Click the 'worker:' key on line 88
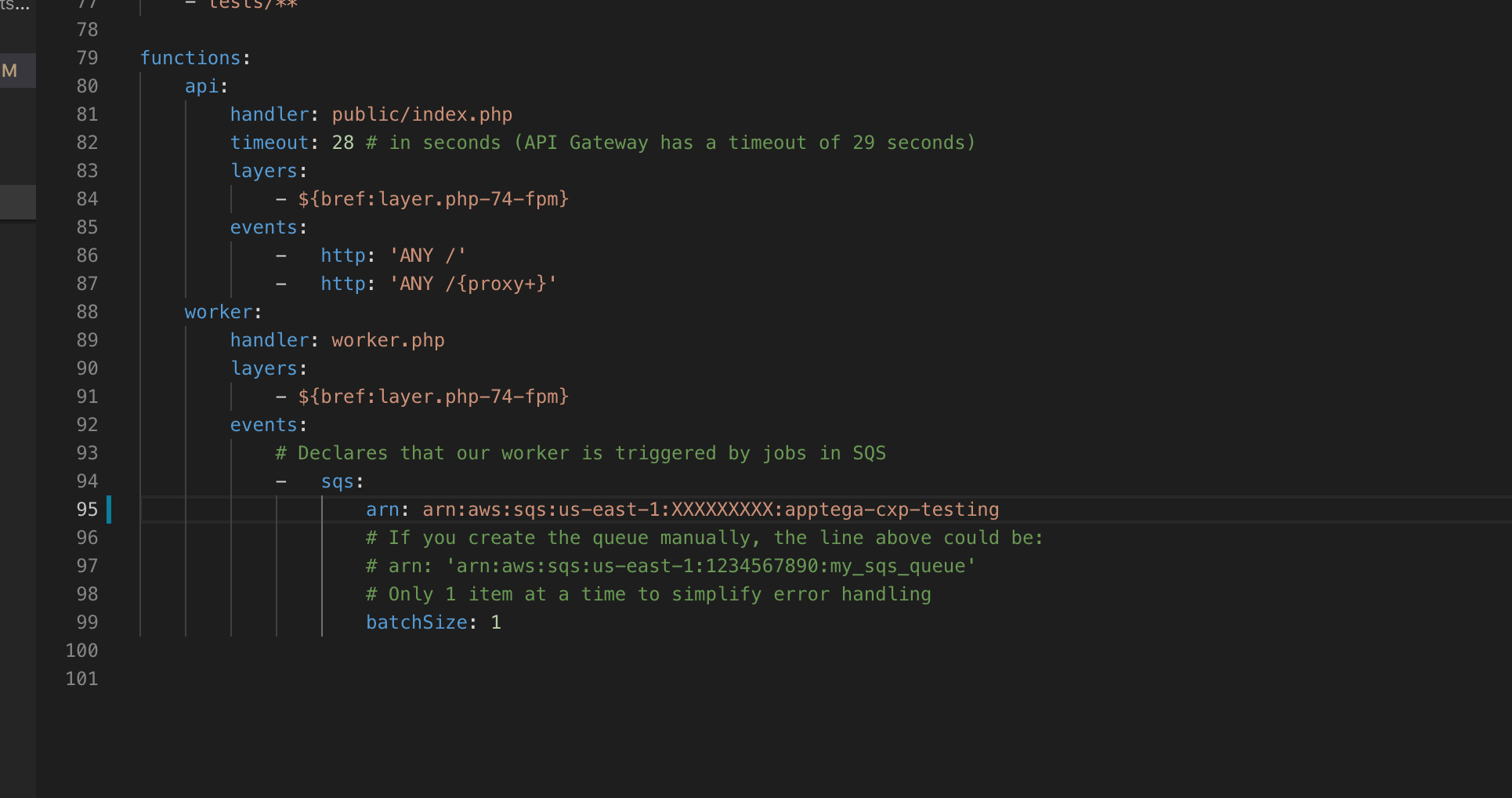Viewport: 1512px width, 798px height. pyautogui.click(x=218, y=311)
